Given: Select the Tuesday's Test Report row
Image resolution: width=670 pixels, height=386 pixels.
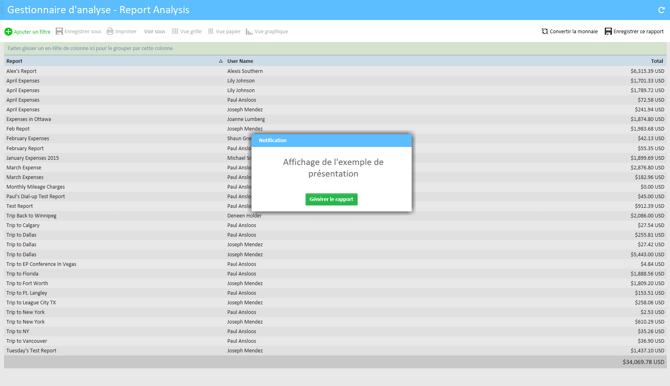Looking at the screenshot, I should (335, 351).
